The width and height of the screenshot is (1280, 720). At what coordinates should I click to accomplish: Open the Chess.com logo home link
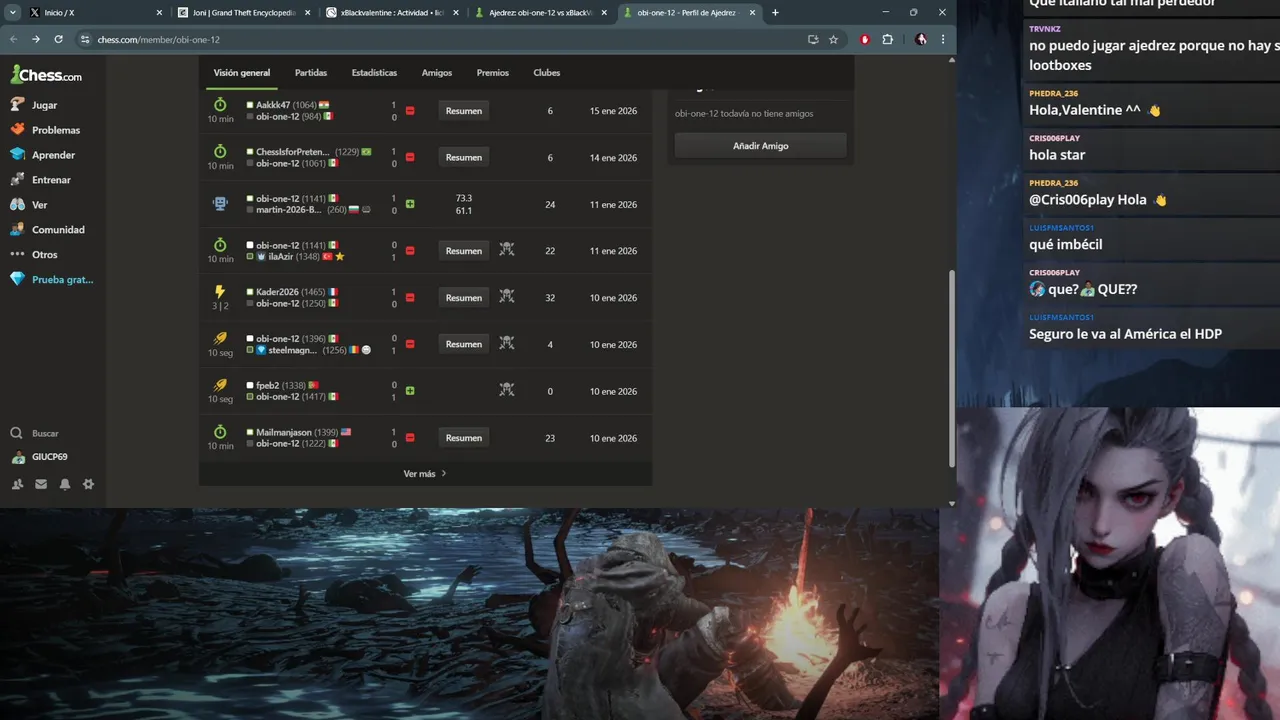click(46, 75)
